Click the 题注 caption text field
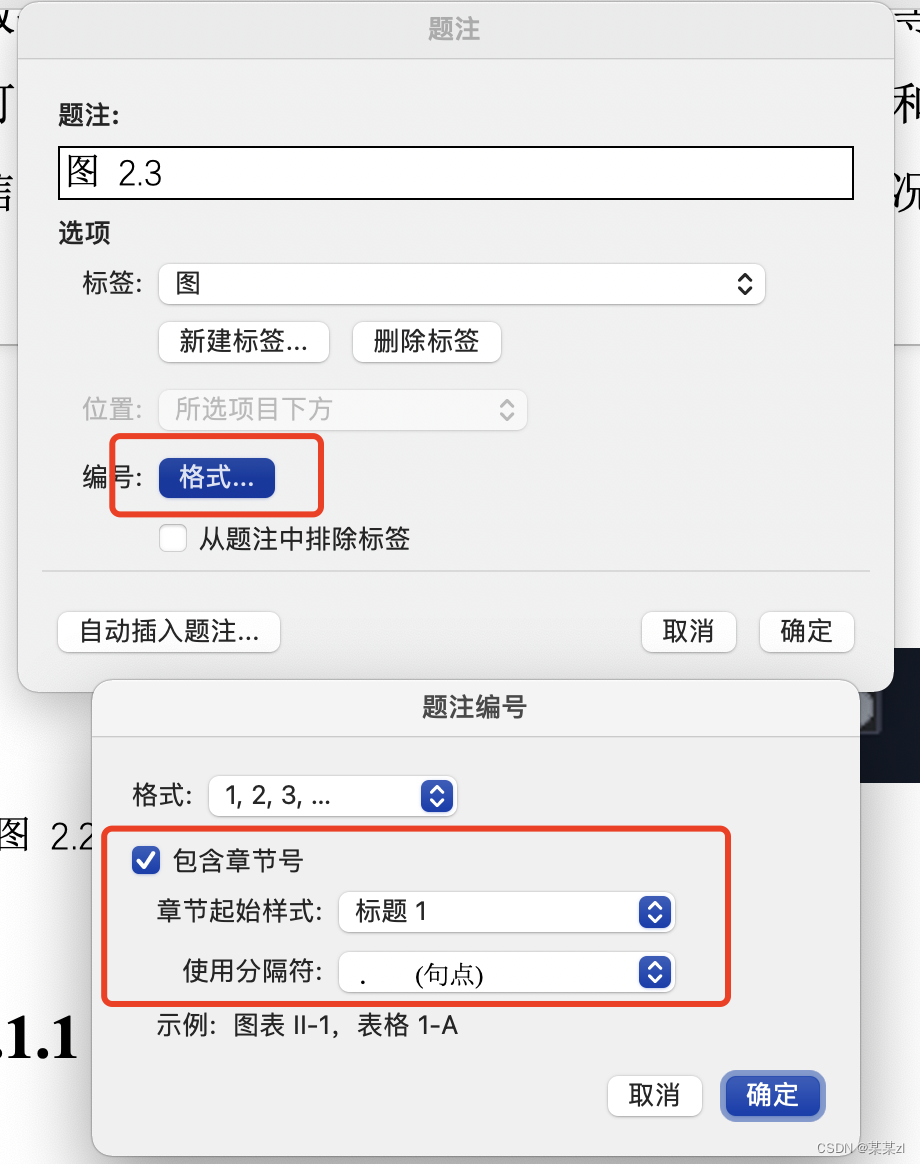This screenshot has width=920, height=1164. pyautogui.click(x=456, y=173)
